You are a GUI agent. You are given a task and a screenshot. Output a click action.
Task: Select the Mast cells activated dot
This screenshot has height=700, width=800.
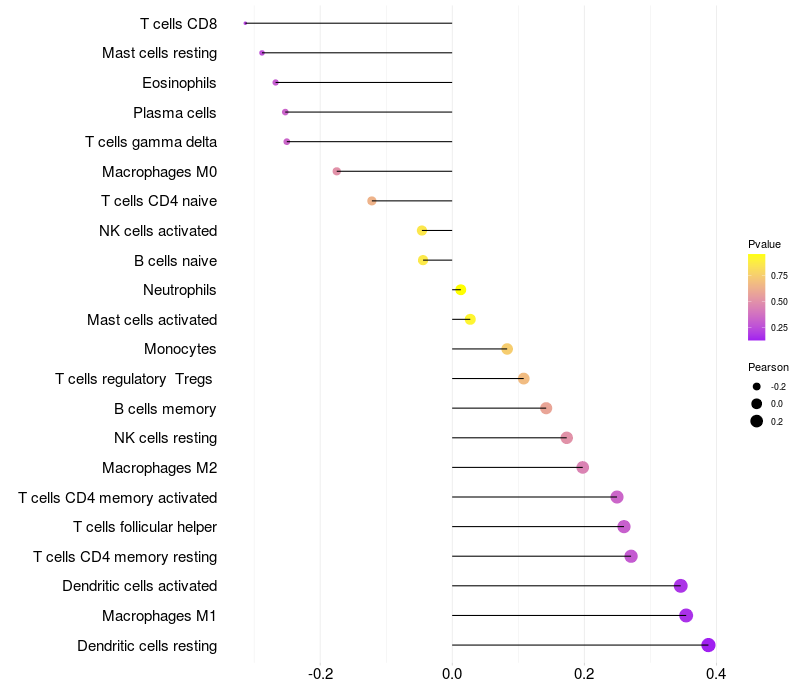point(470,319)
